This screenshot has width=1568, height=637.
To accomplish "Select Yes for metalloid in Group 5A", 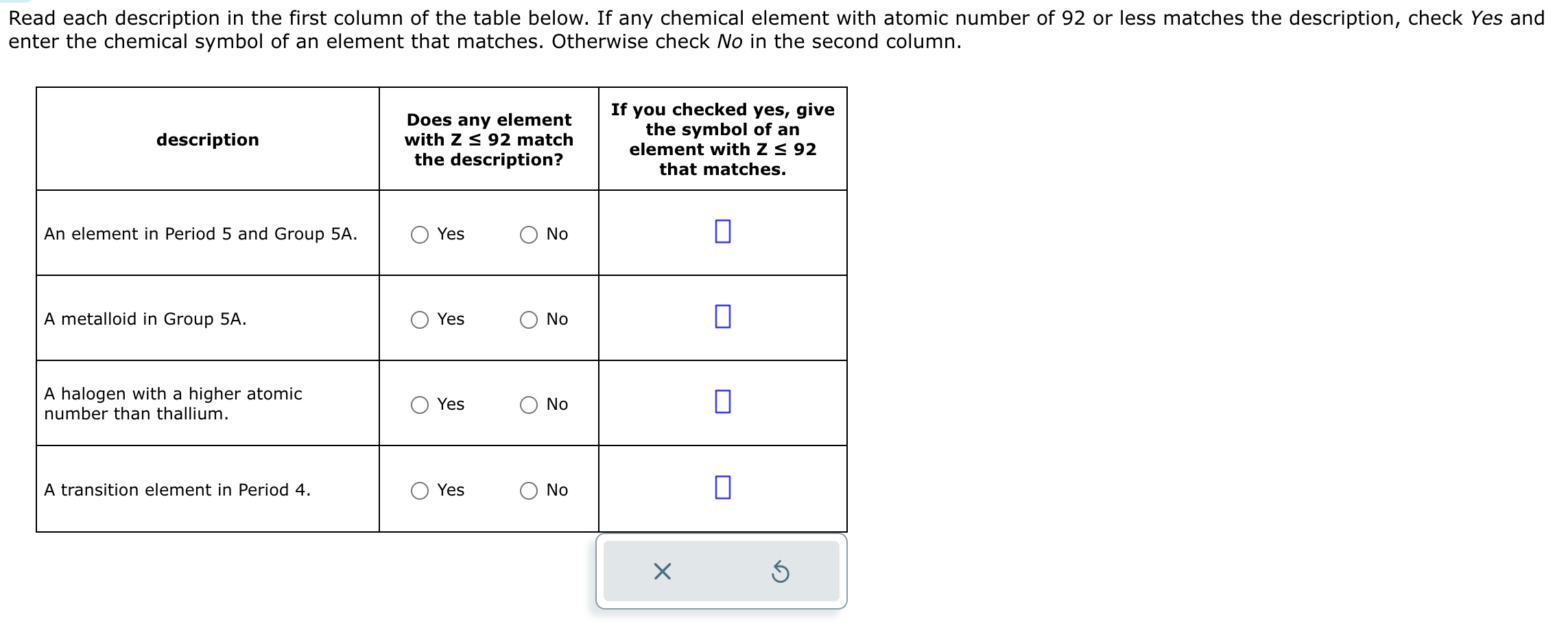I will pos(420,319).
